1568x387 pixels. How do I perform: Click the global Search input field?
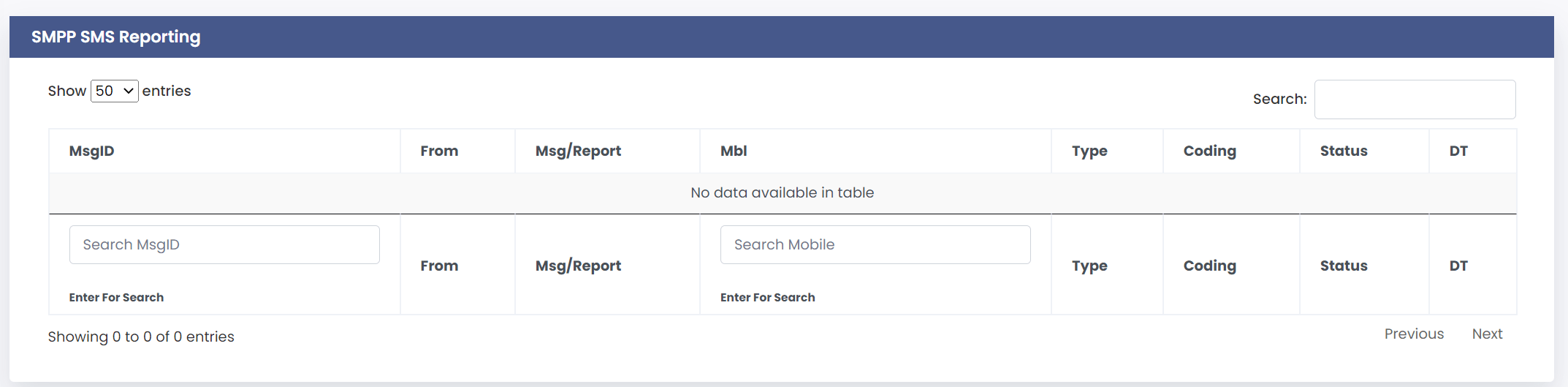[1415, 99]
